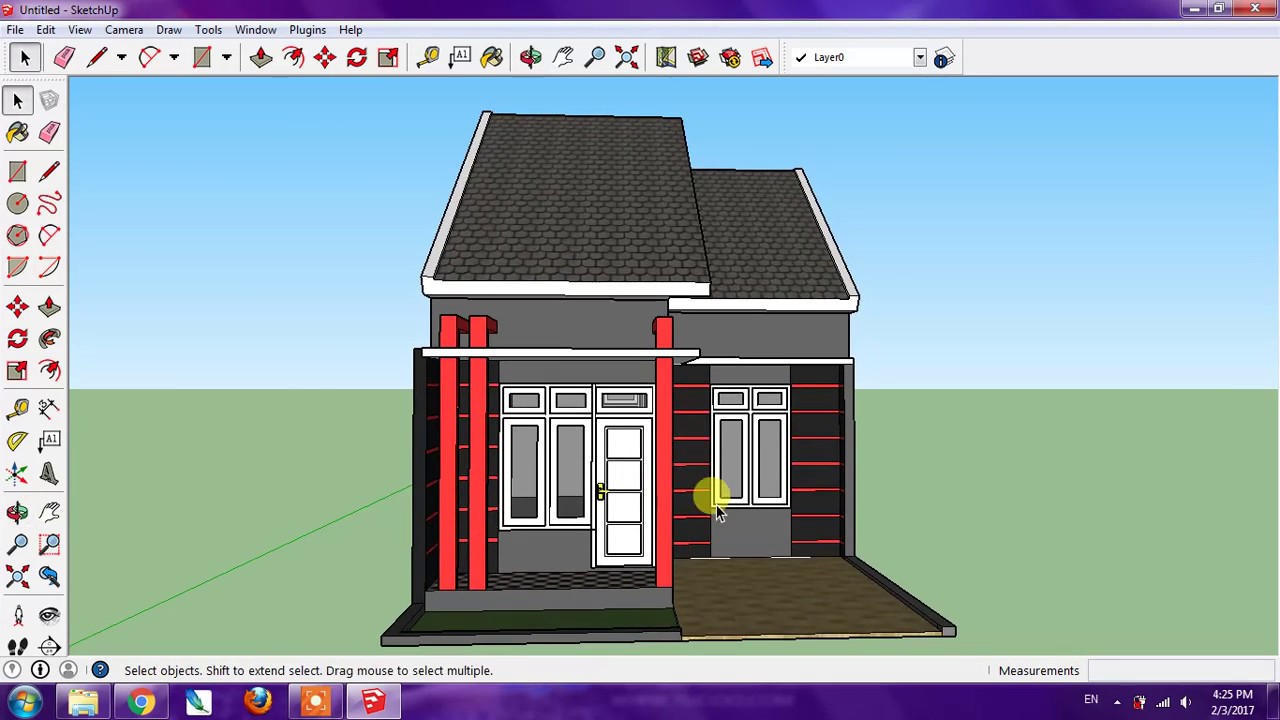Click the Share Model icon

730,57
